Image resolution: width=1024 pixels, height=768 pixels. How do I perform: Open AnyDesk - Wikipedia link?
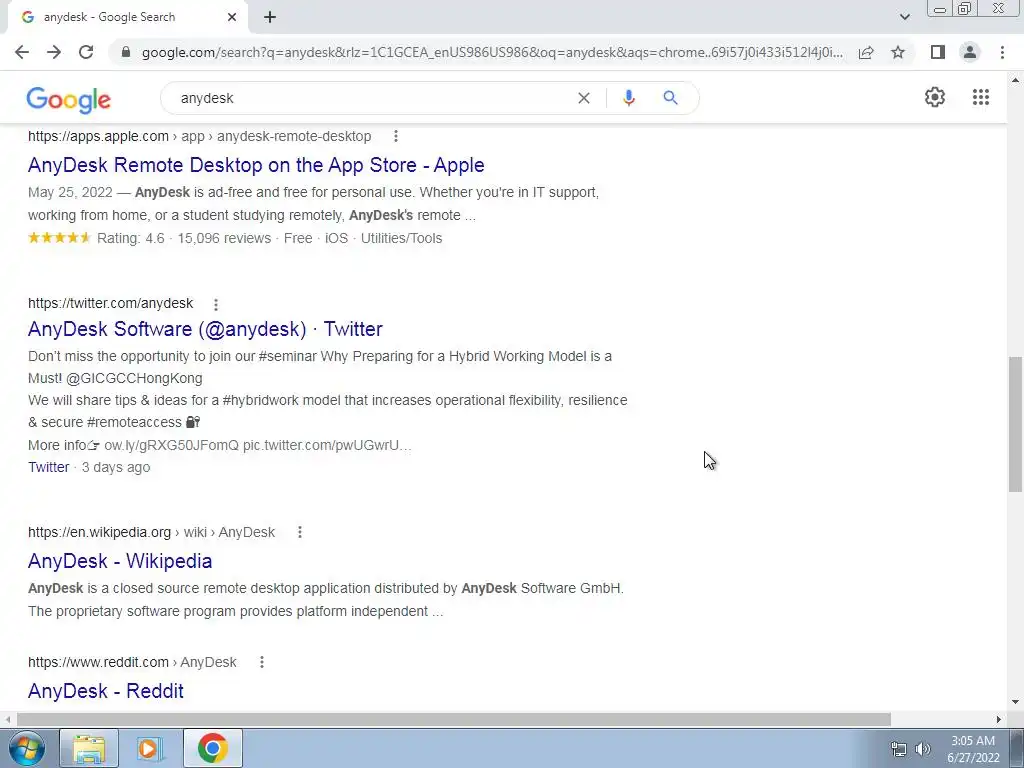120,561
